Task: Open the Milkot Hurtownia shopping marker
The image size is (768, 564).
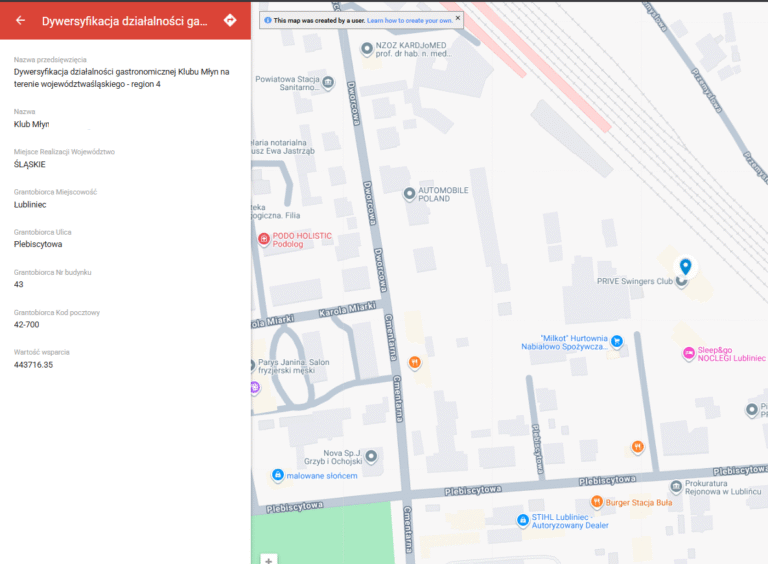Action: pyautogui.click(x=617, y=341)
